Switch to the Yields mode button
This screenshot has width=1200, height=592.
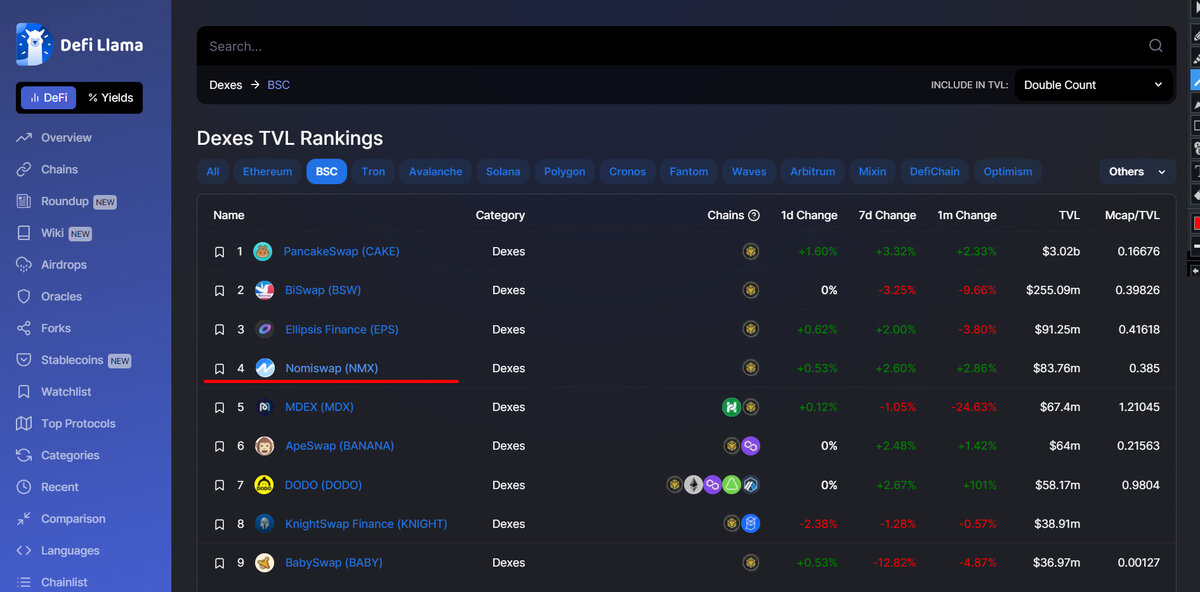point(110,98)
